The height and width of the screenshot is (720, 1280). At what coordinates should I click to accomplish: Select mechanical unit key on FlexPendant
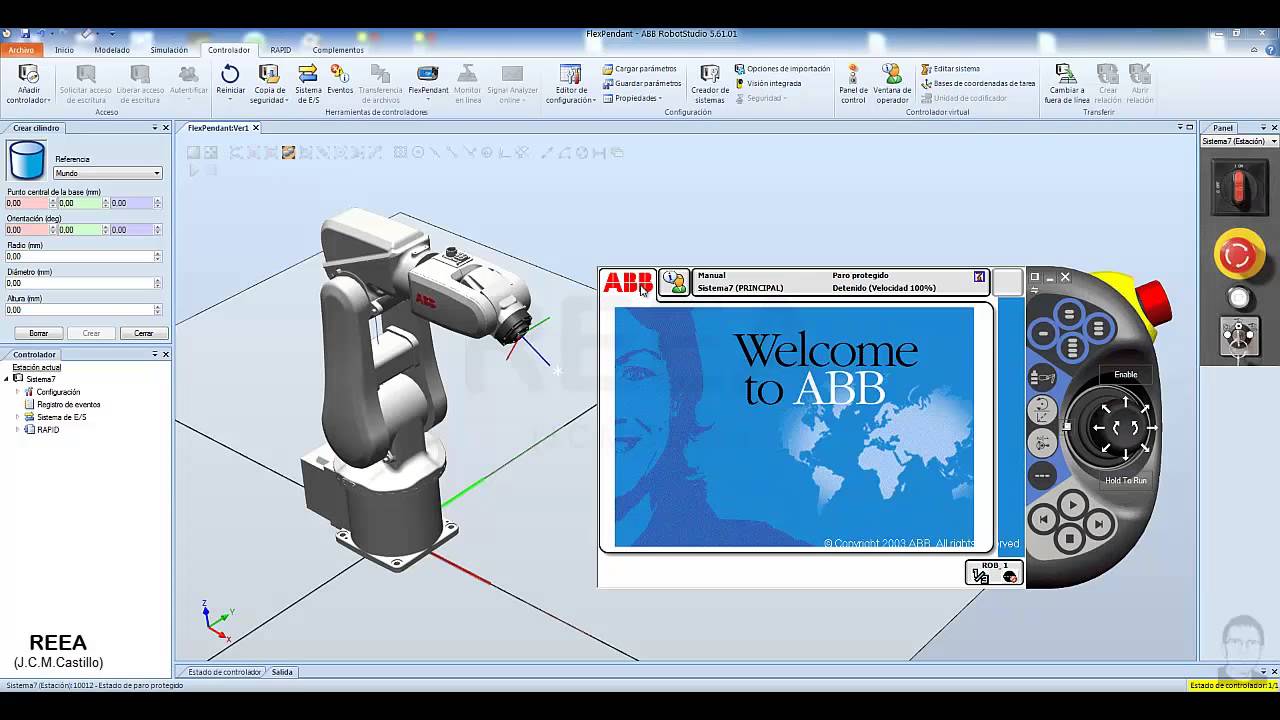(x=1042, y=378)
